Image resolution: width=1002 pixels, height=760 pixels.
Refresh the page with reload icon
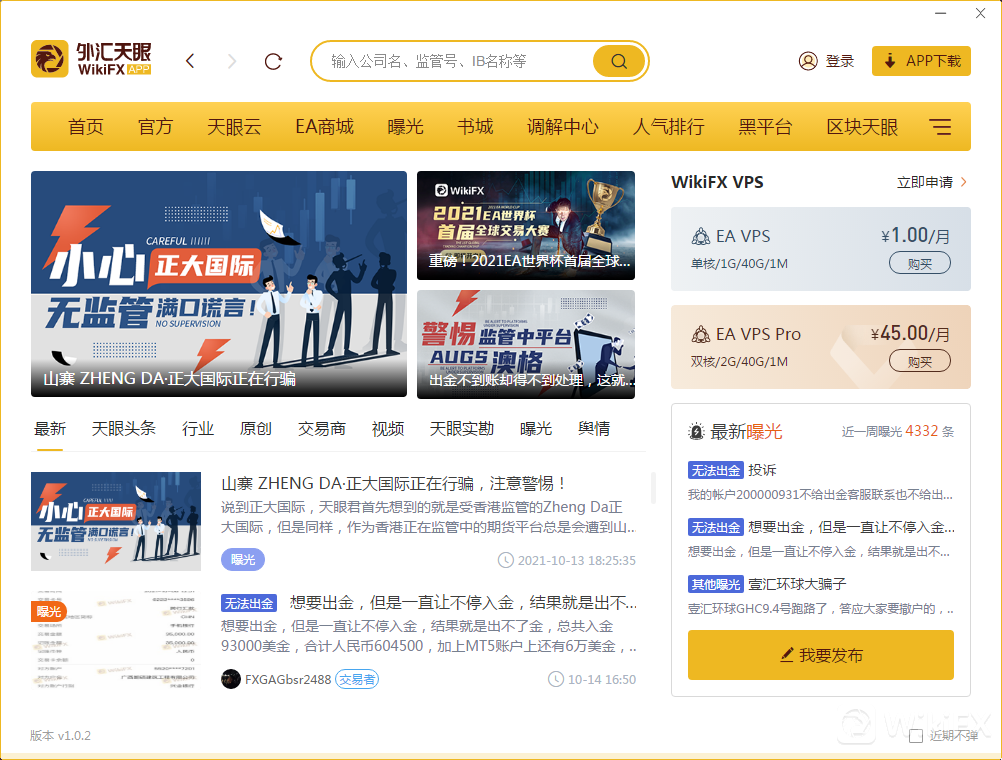[x=273, y=61]
